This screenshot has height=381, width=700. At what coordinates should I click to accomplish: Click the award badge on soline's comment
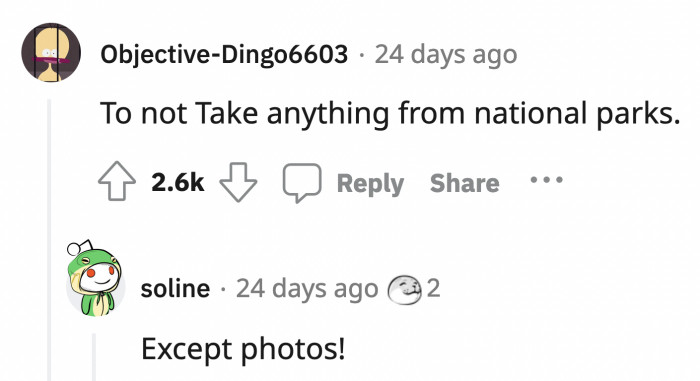tap(404, 289)
